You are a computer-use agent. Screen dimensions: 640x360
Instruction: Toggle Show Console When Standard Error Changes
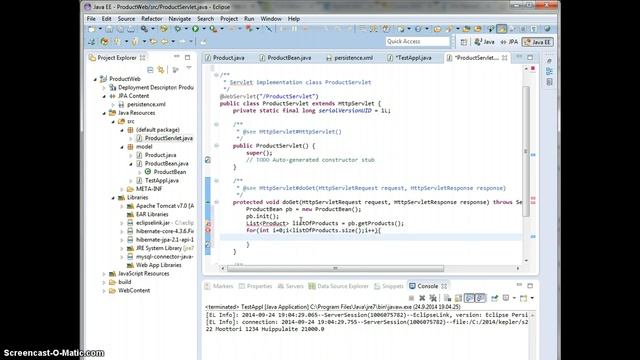point(480,298)
